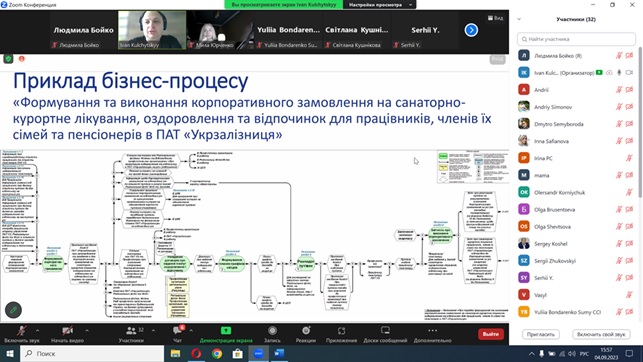Open the Доски сообщений whiteboards icon
Viewport: 643px width, 362px height.
(385, 334)
